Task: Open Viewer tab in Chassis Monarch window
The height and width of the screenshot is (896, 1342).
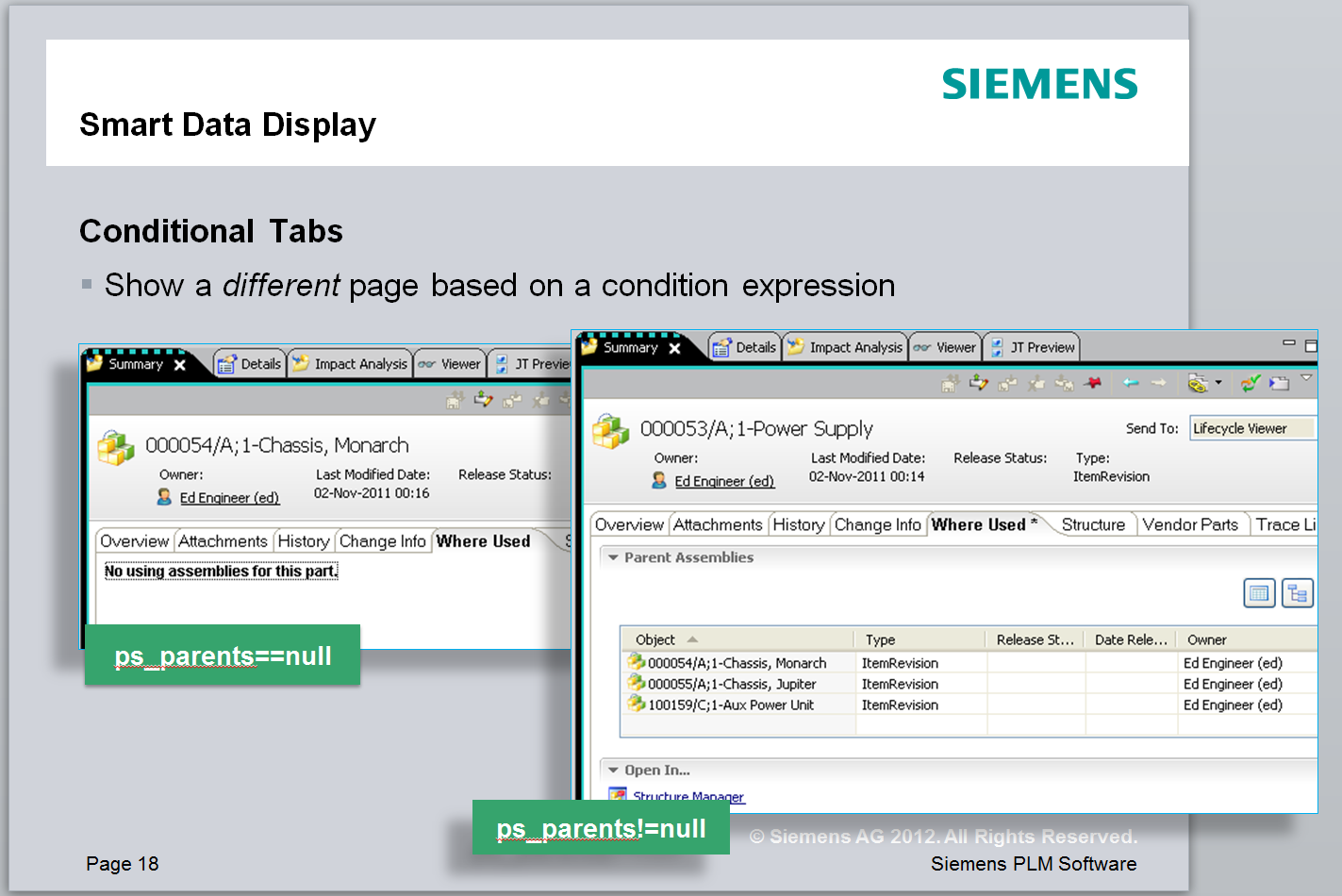Action: 450,364
